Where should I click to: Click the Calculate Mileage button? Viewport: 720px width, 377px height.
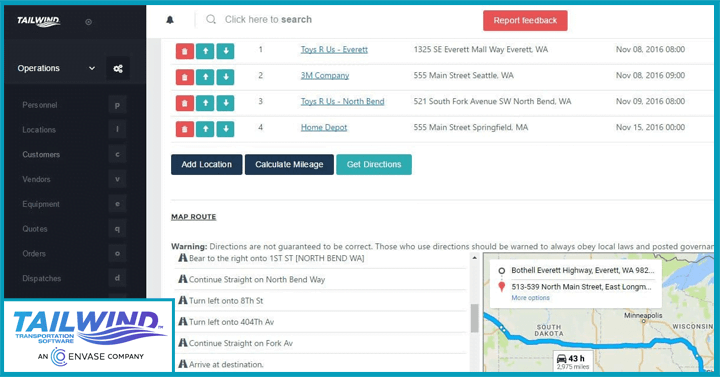point(289,164)
